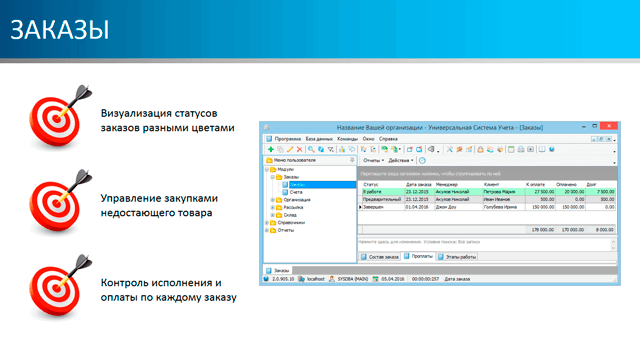Select the Счета module in the tree
The height and width of the screenshot is (360, 640).
(296, 192)
